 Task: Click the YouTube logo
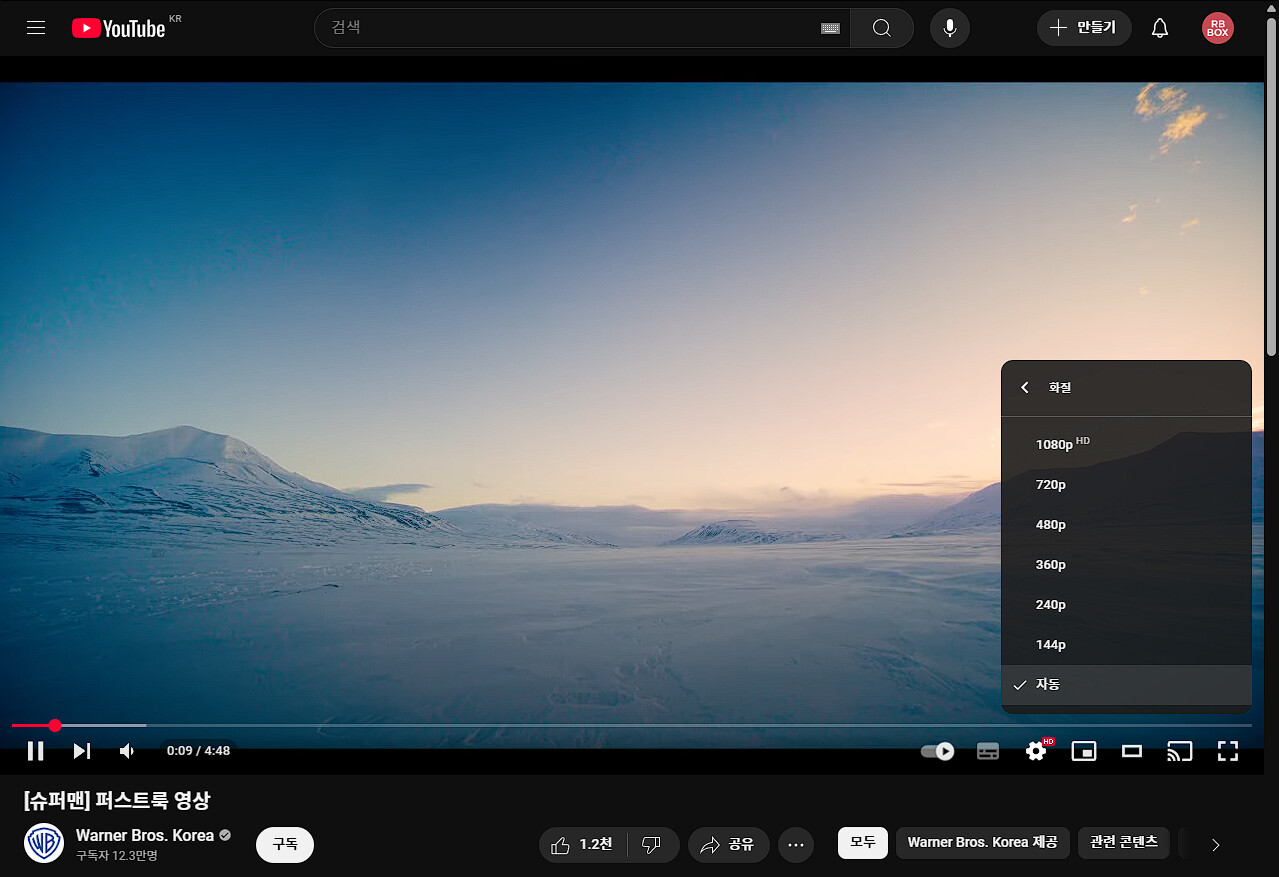[x=118, y=28]
